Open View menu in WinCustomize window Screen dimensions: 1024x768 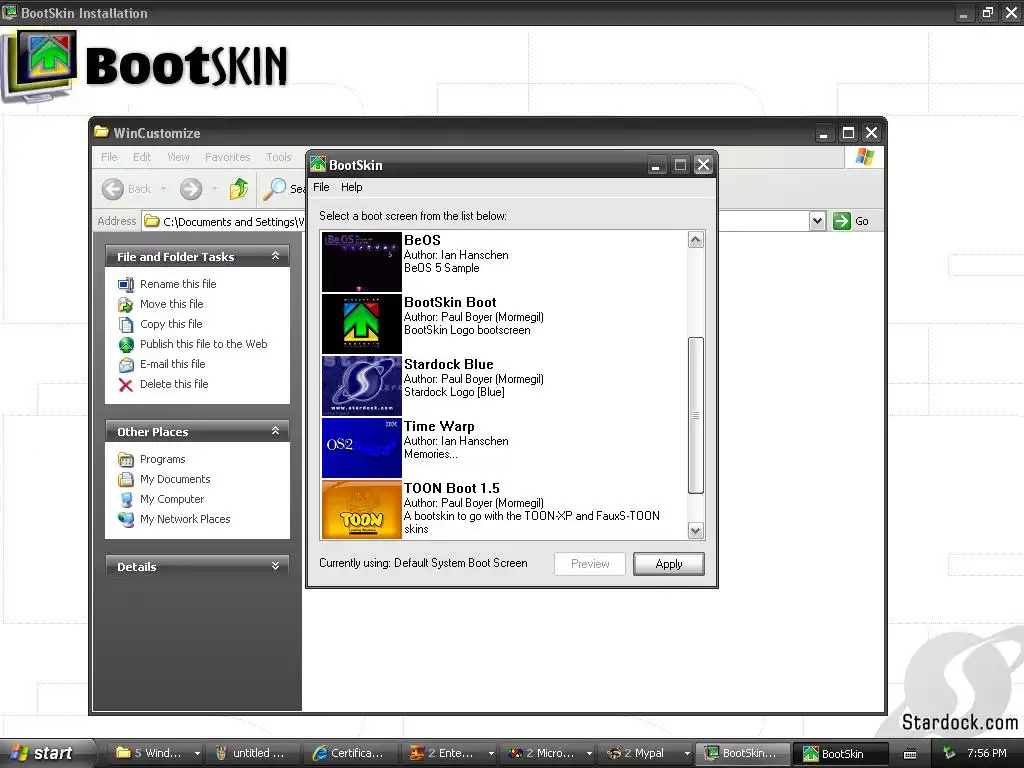pyautogui.click(x=178, y=157)
